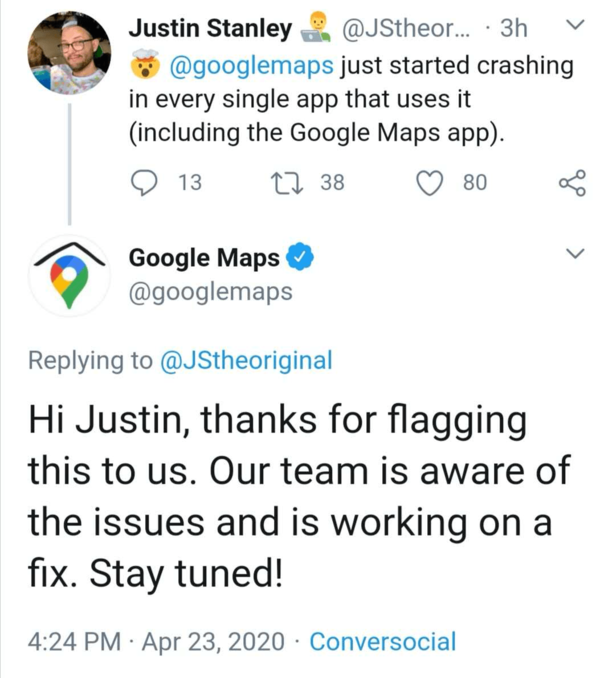
Task: Click the Google Maps display name
Action: point(204,258)
